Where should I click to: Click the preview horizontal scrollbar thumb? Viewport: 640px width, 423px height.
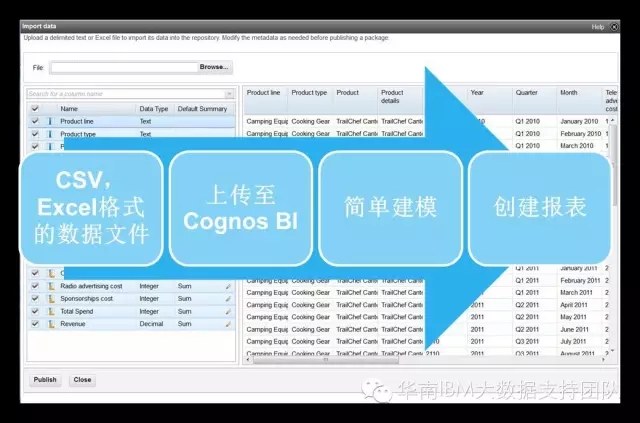(325, 360)
